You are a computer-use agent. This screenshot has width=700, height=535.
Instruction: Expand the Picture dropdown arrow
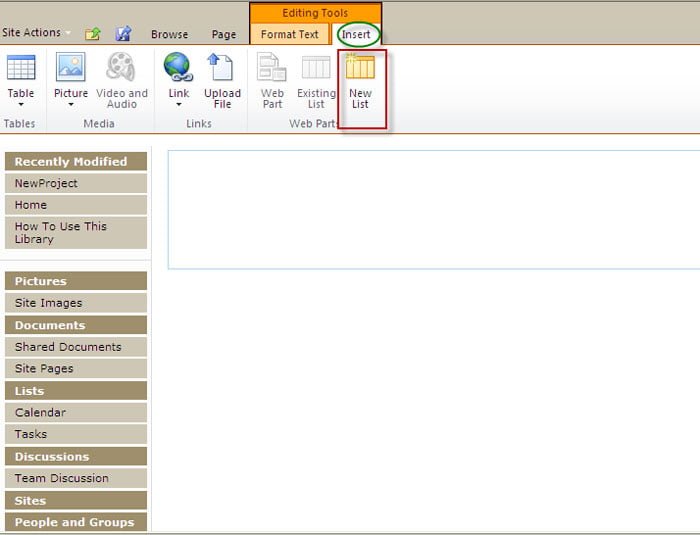point(71,104)
